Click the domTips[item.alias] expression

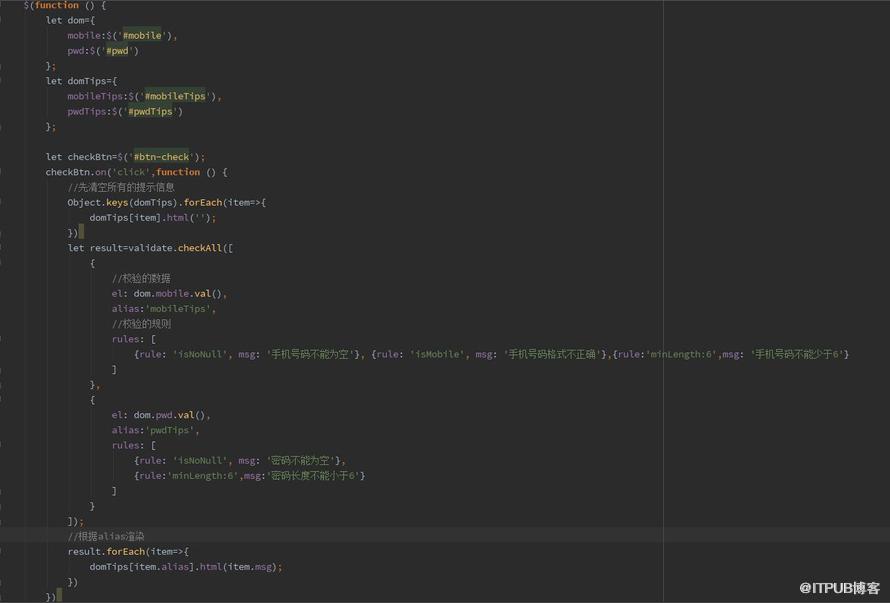coord(142,567)
